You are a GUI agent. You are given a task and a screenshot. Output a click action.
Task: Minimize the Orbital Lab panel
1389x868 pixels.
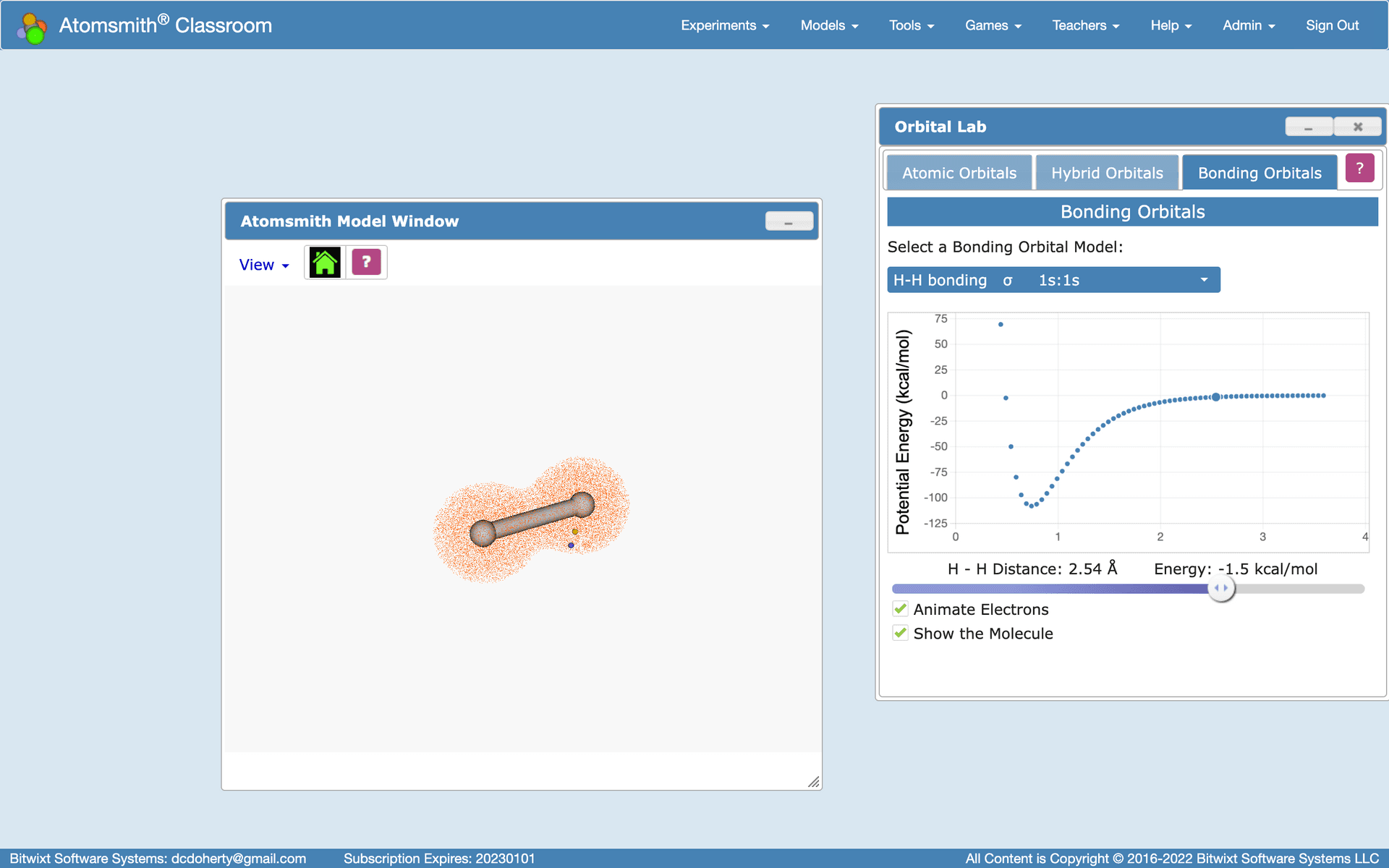point(1309,127)
